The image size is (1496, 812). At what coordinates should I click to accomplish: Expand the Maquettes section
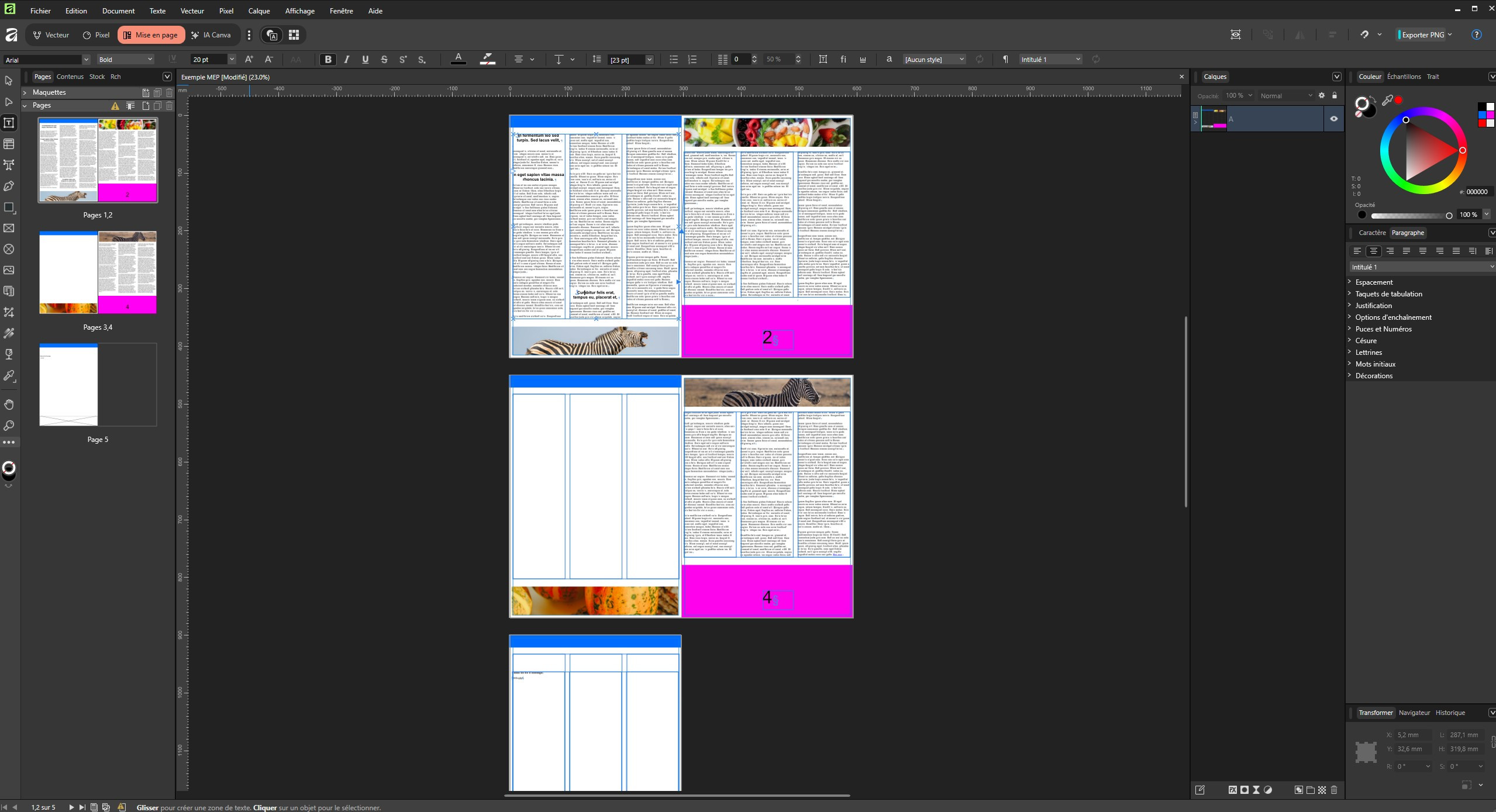click(25, 92)
